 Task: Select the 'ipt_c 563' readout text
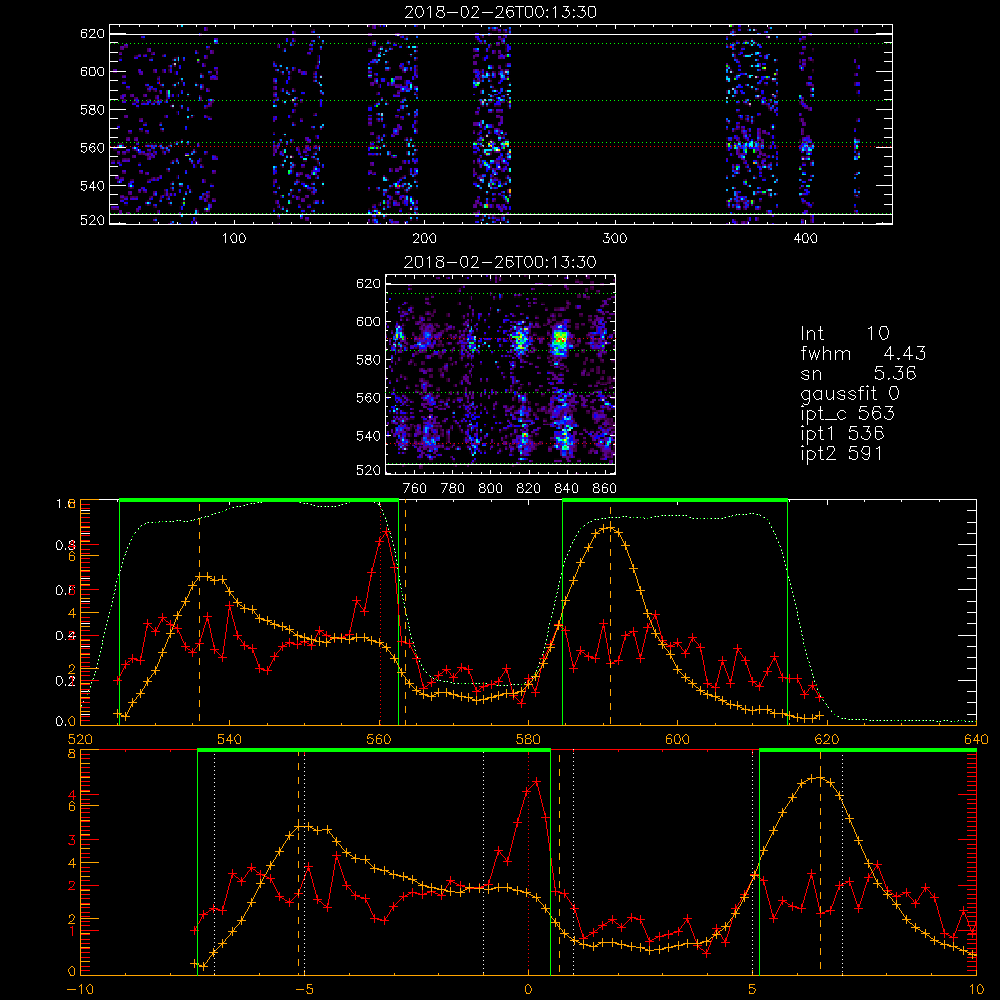coord(848,414)
